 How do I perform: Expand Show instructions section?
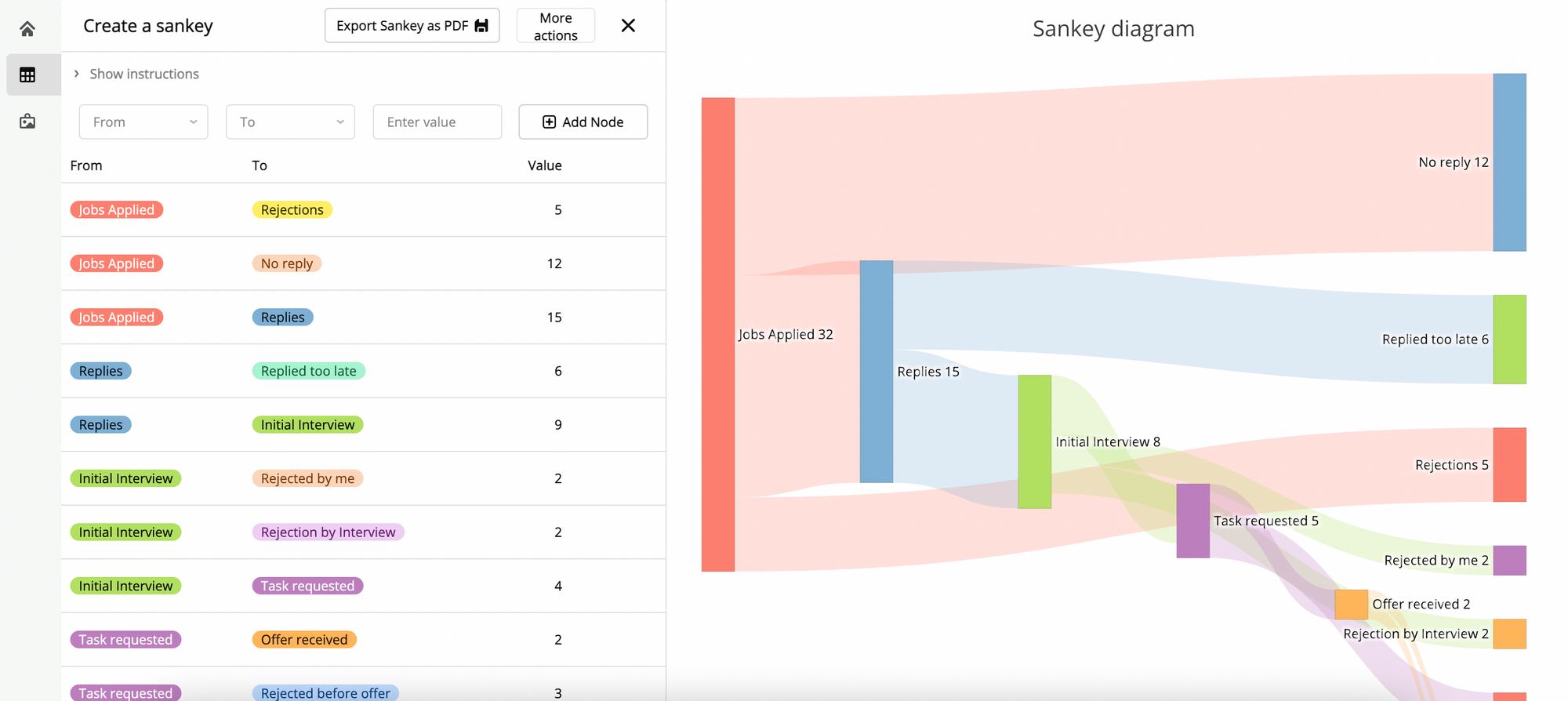[x=136, y=74]
